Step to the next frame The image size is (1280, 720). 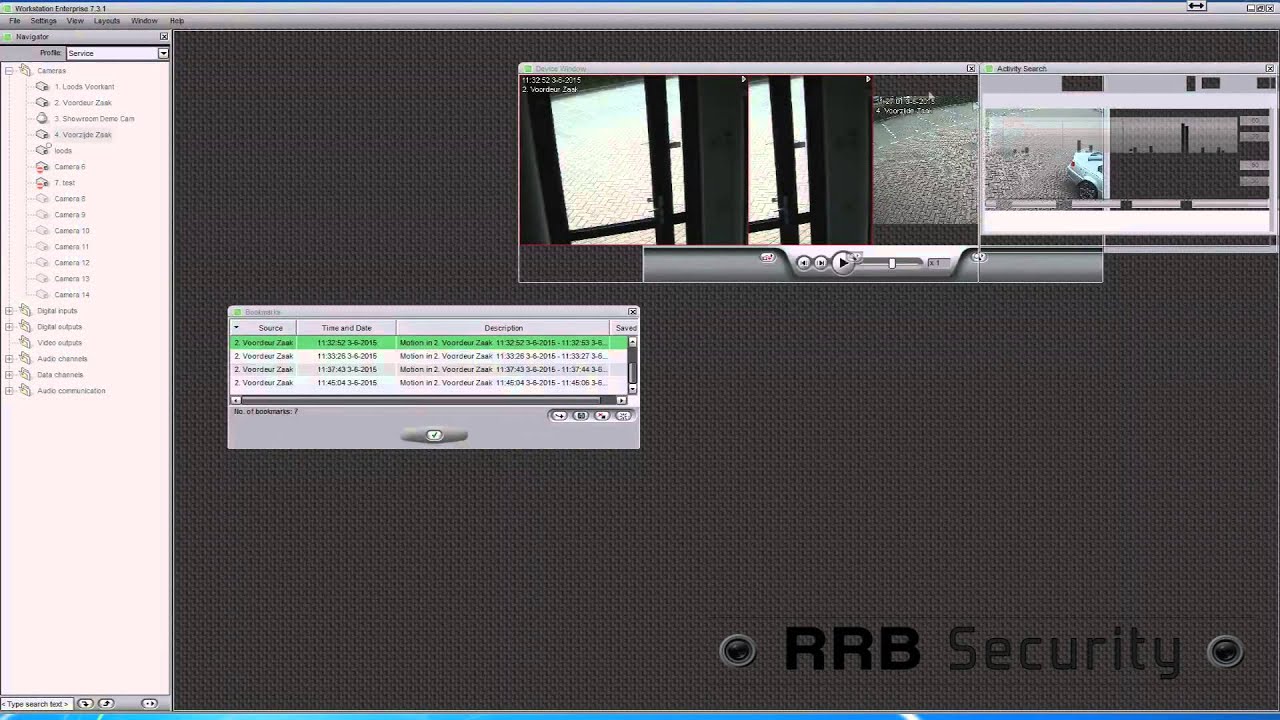pos(821,263)
